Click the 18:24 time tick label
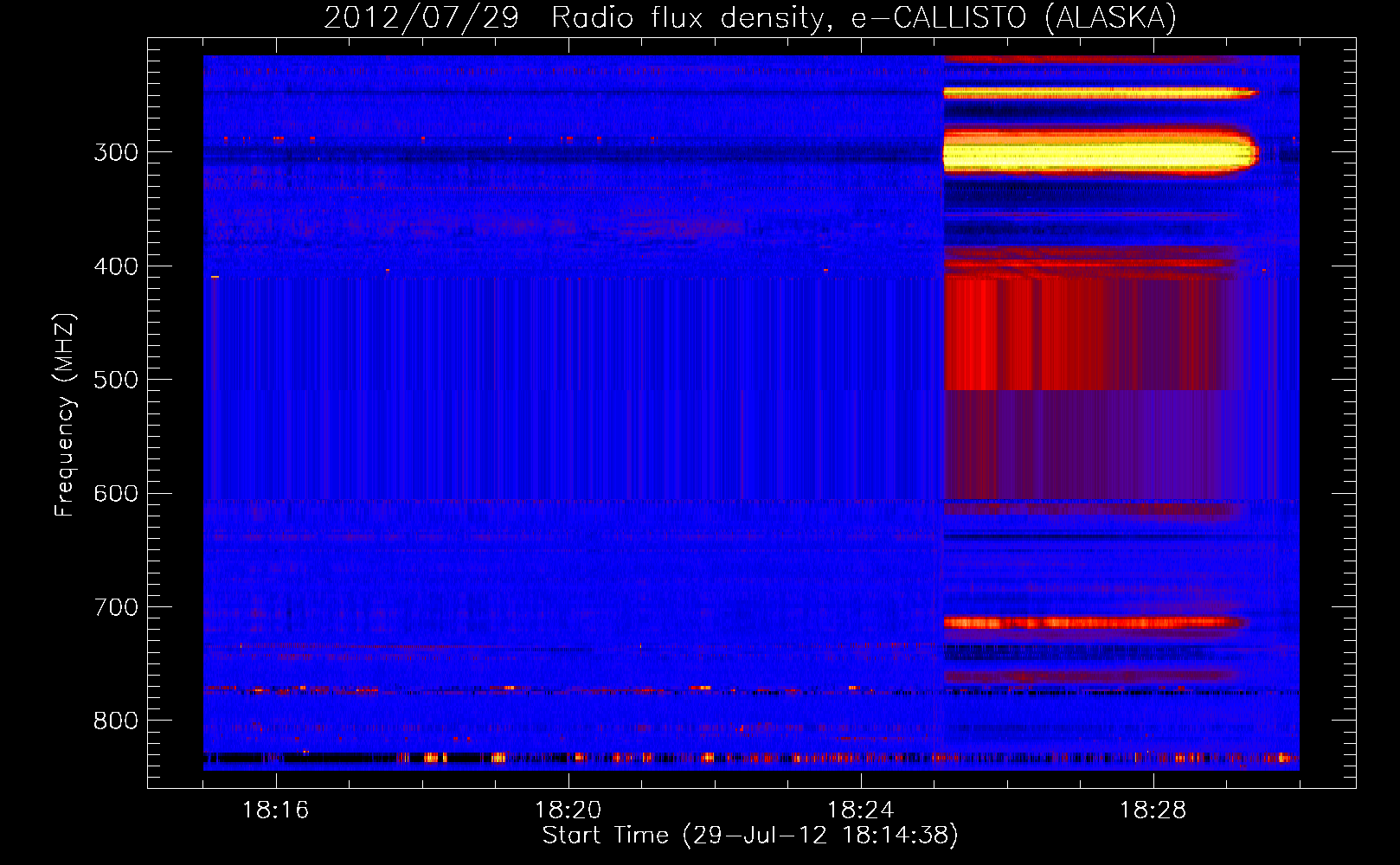 [x=861, y=811]
